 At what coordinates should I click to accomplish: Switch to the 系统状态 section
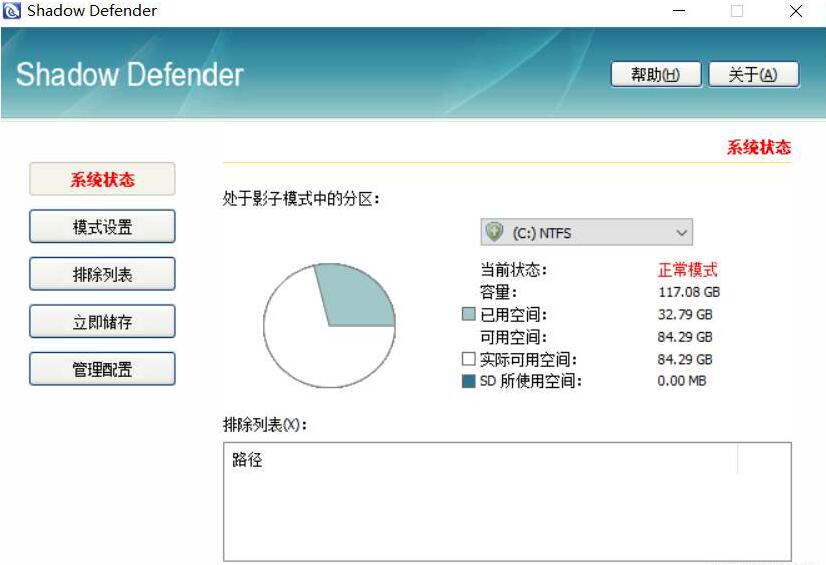click(102, 180)
